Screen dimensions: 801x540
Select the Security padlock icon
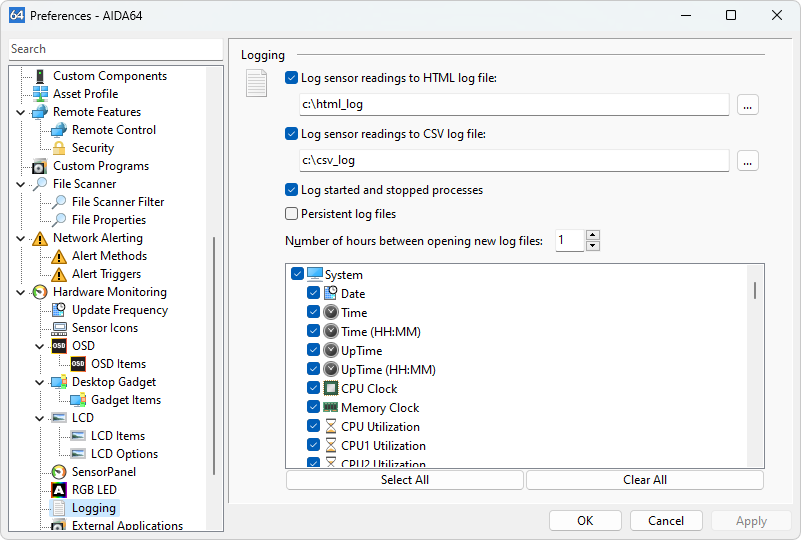tap(59, 148)
